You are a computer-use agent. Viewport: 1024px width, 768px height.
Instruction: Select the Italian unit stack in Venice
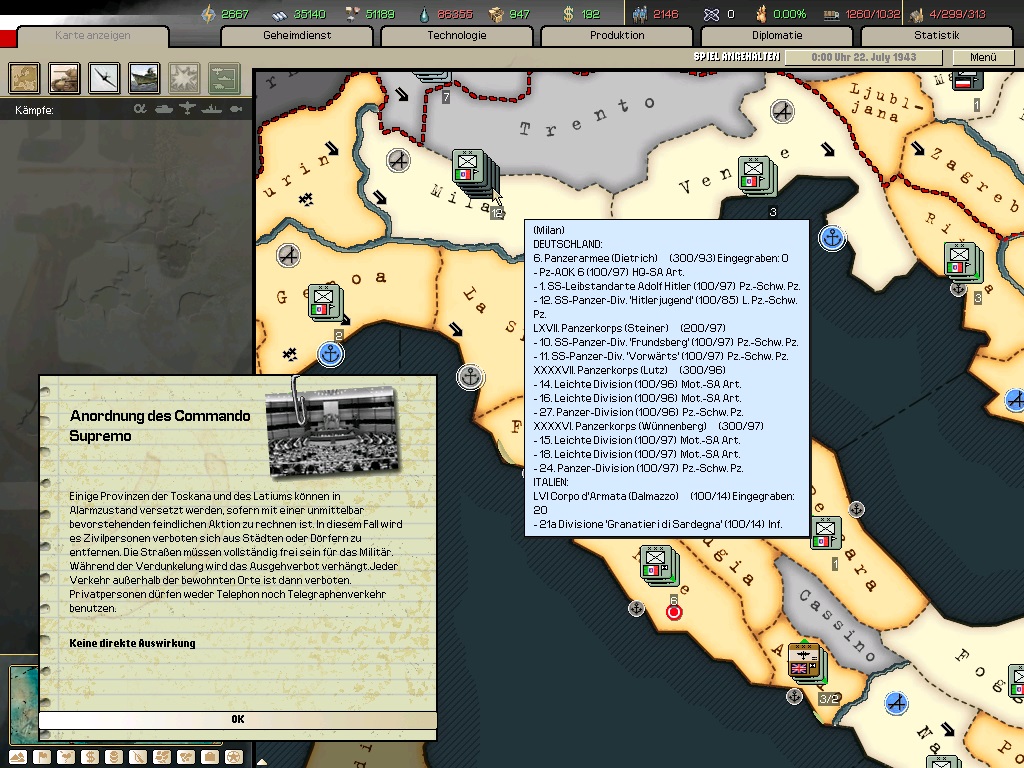pyautogui.click(x=757, y=175)
